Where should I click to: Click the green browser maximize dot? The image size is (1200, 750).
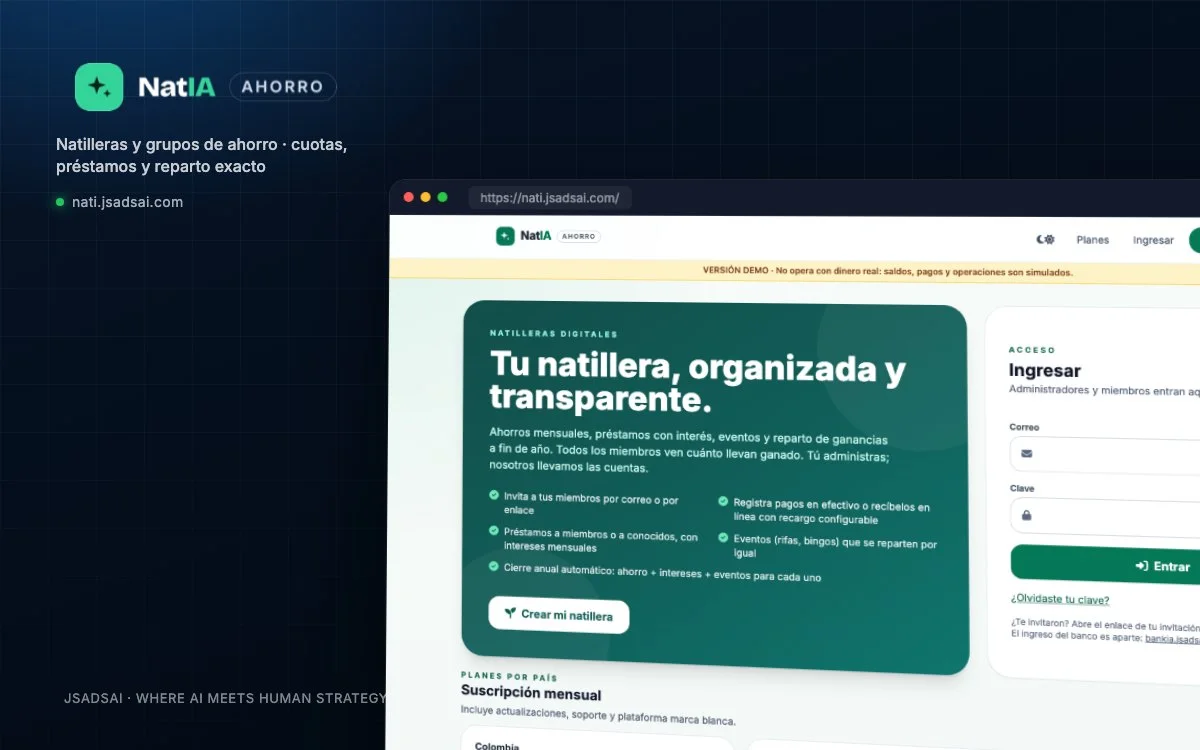pyautogui.click(x=442, y=197)
